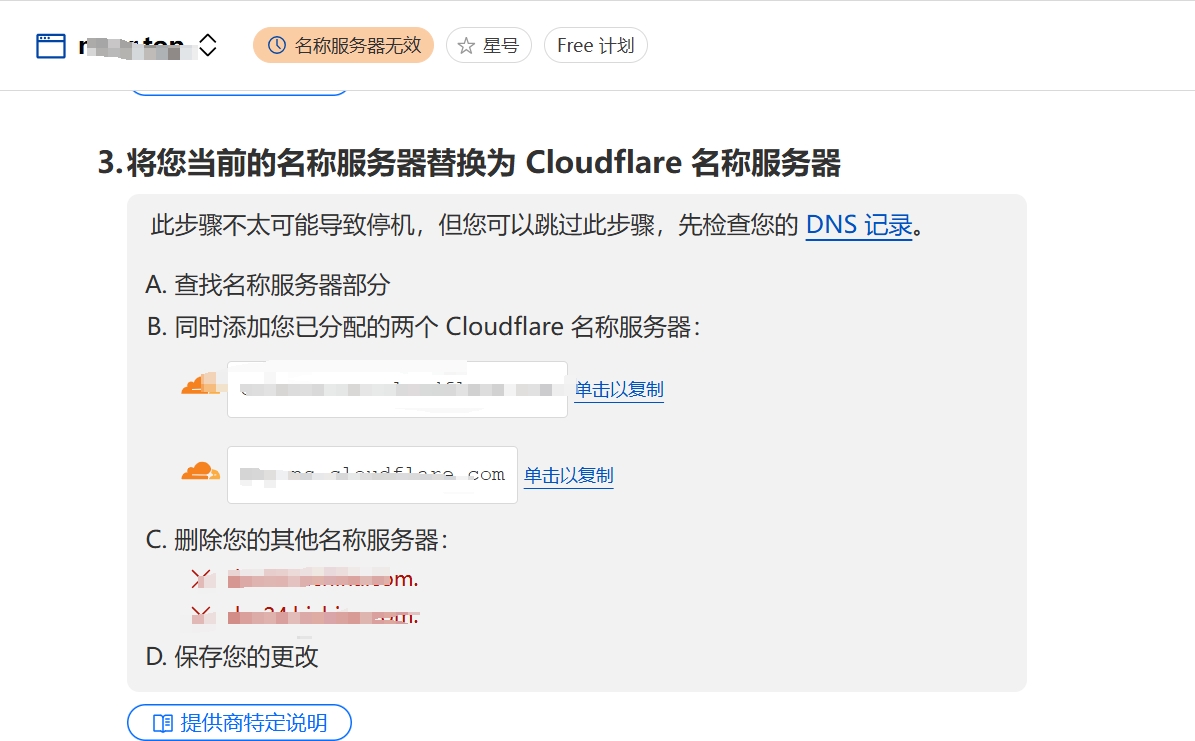Copy the first nameserver via 单击以复制
Viewport: 1195px width, 741px height.
point(619,390)
